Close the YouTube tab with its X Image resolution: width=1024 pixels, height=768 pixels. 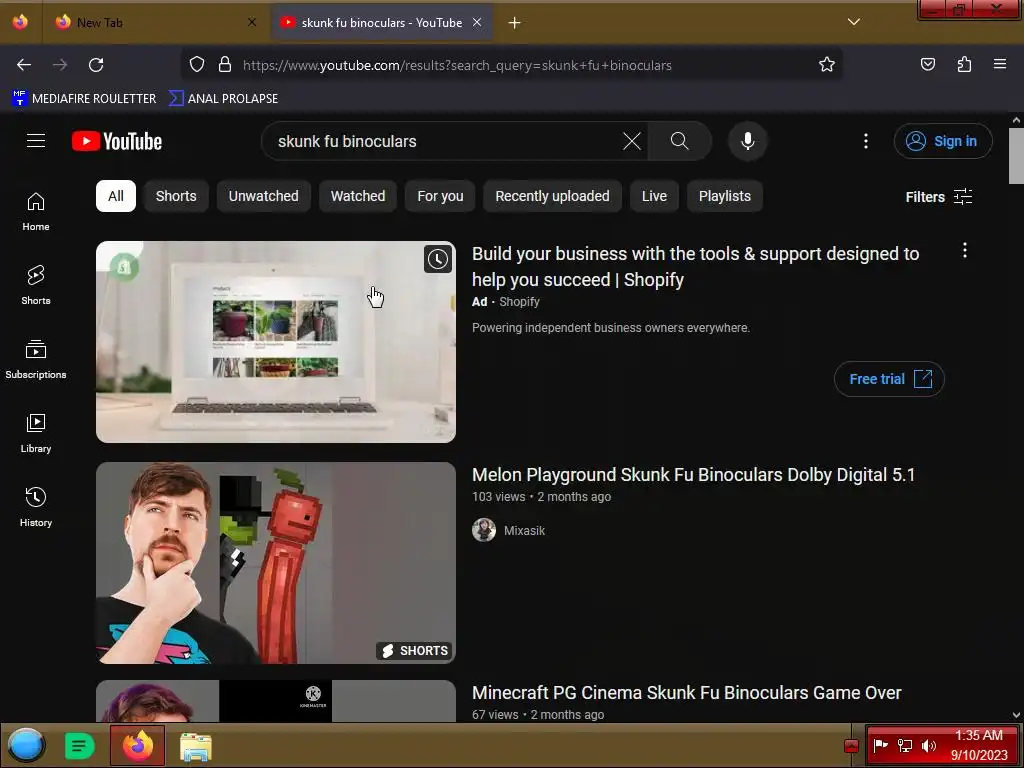477,23
